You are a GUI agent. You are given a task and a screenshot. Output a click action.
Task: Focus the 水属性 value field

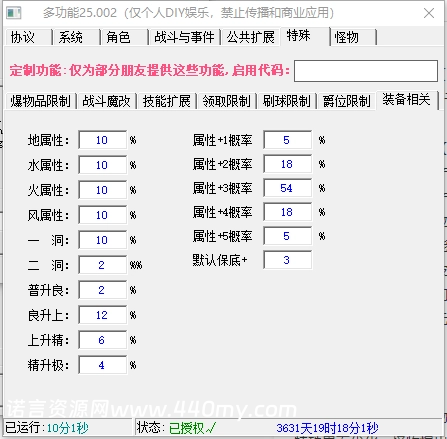(102, 165)
